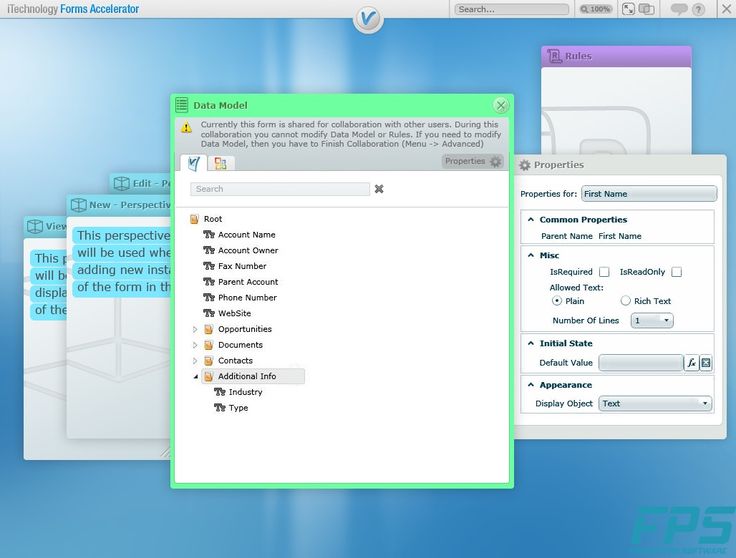Switch to the second Data Model structure tab
This screenshot has height=558, width=736.
coord(221,163)
